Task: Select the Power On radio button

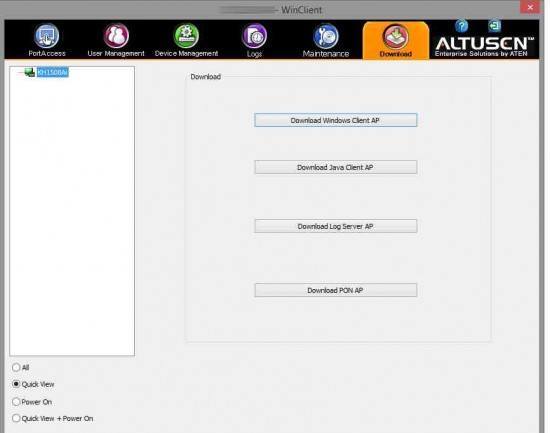Action: (16, 401)
